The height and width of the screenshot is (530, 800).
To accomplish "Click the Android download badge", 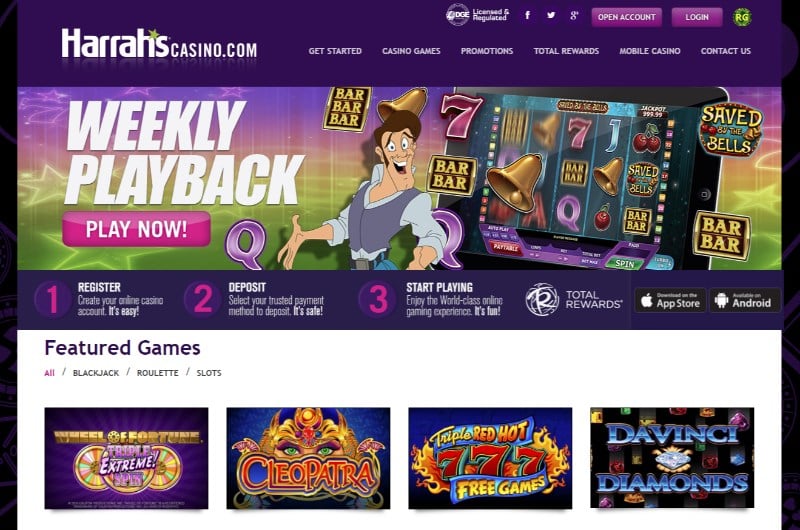I will point(744,300).
